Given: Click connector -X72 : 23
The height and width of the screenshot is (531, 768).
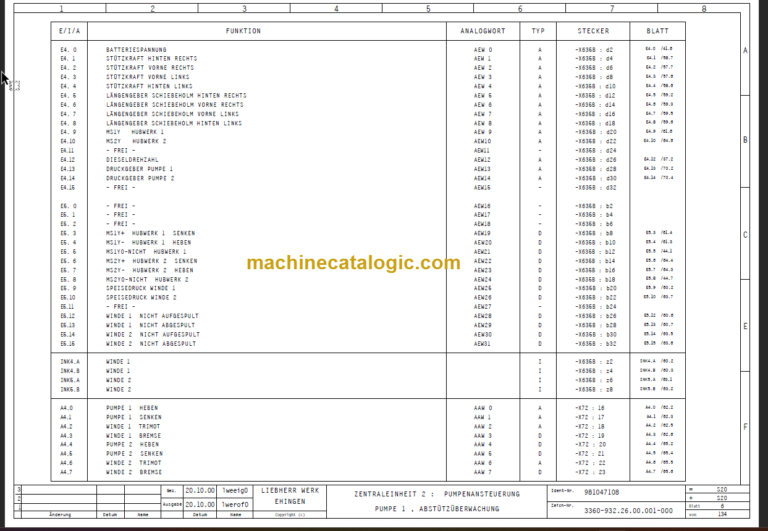Looking at the screenshot, I should pyautogui.click(x=590, y=473).
